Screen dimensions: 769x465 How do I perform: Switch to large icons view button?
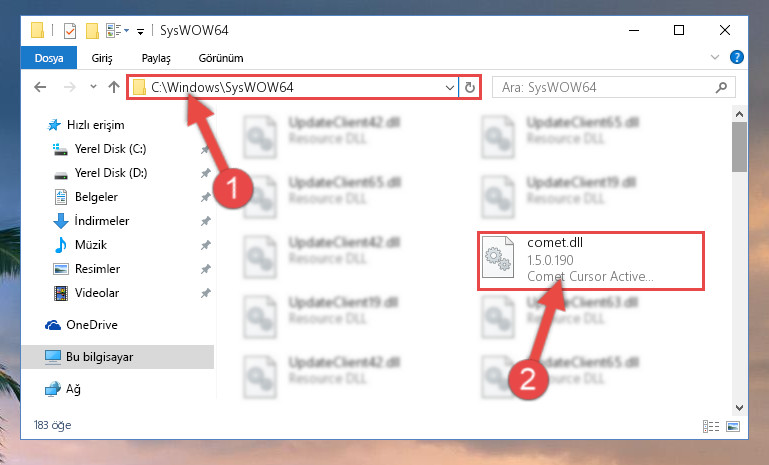pos(733,426)
